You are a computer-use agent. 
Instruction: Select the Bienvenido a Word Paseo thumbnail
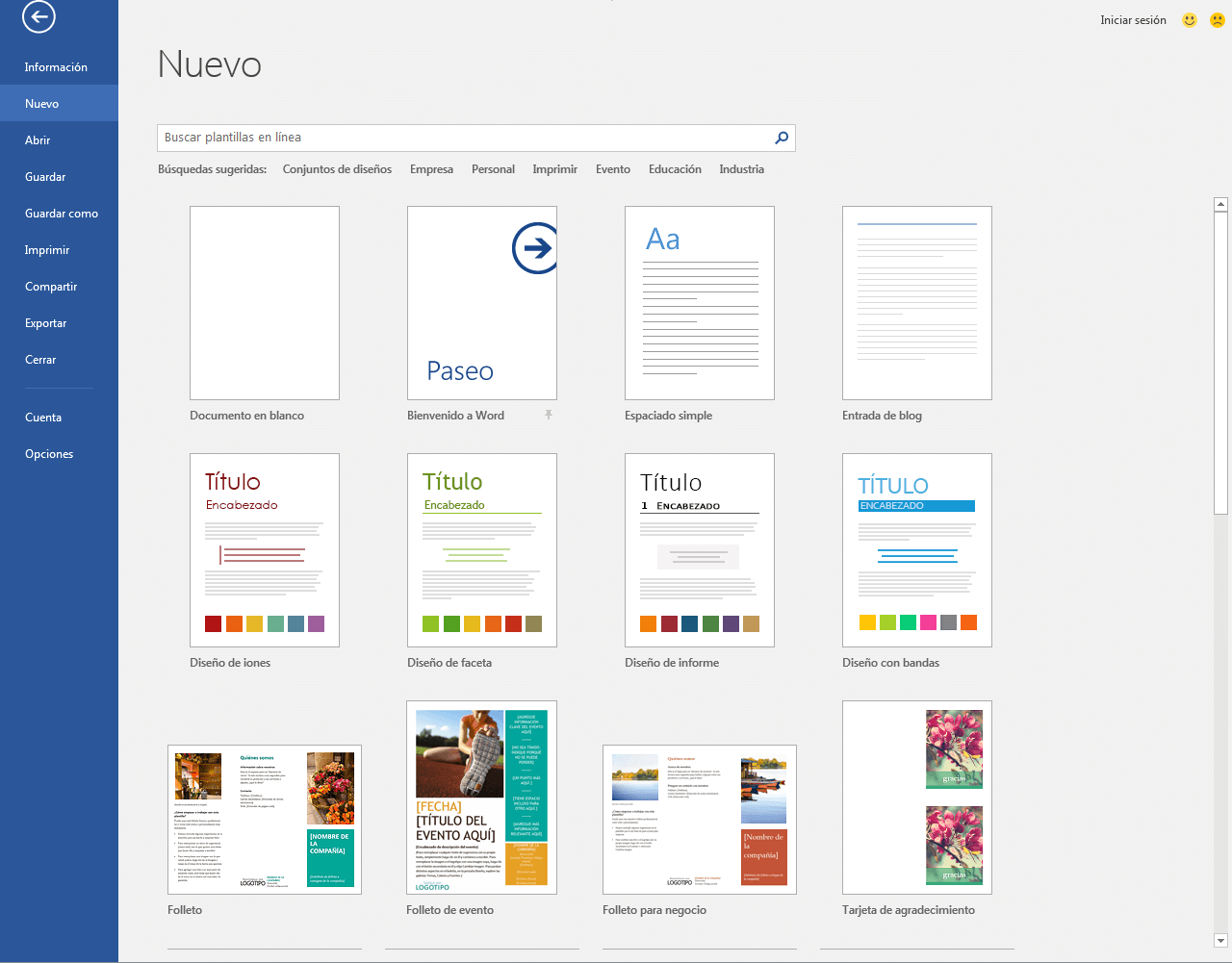pyautogui.click(x=482, y=303)
